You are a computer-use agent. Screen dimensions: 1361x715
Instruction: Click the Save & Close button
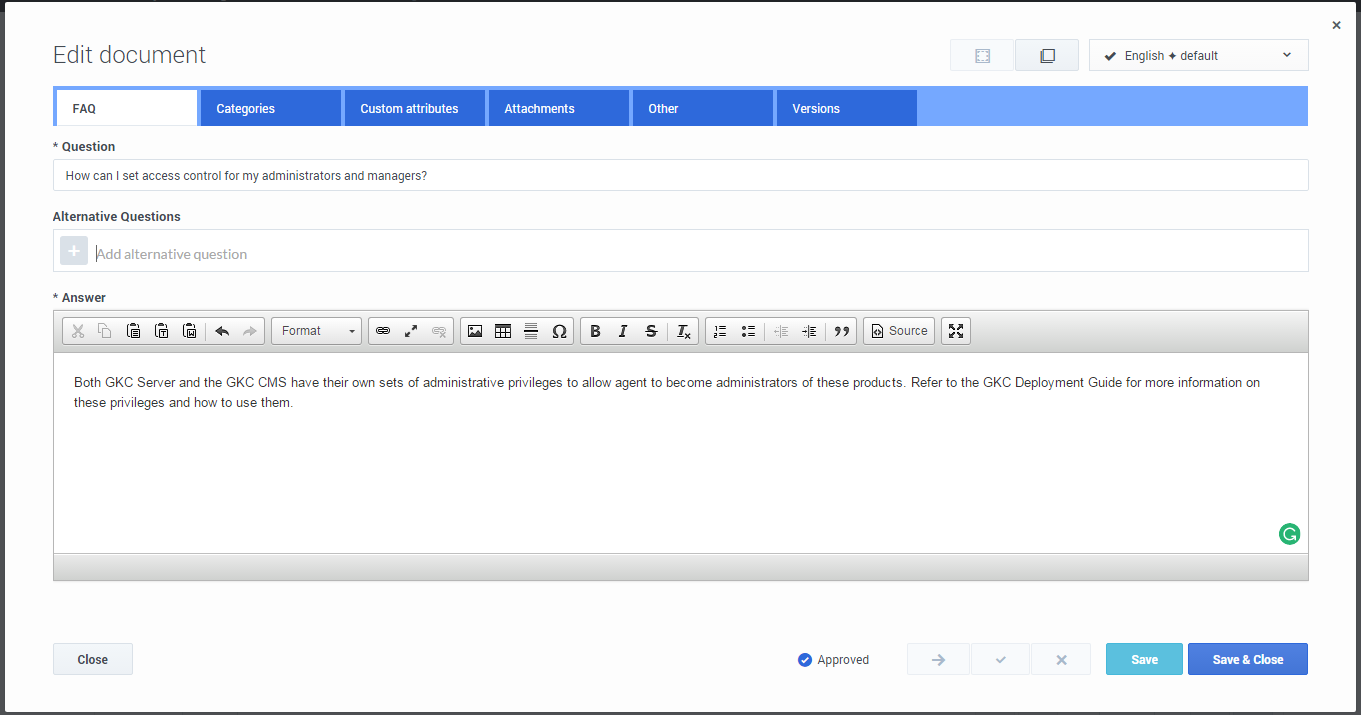click(1247, 660)
